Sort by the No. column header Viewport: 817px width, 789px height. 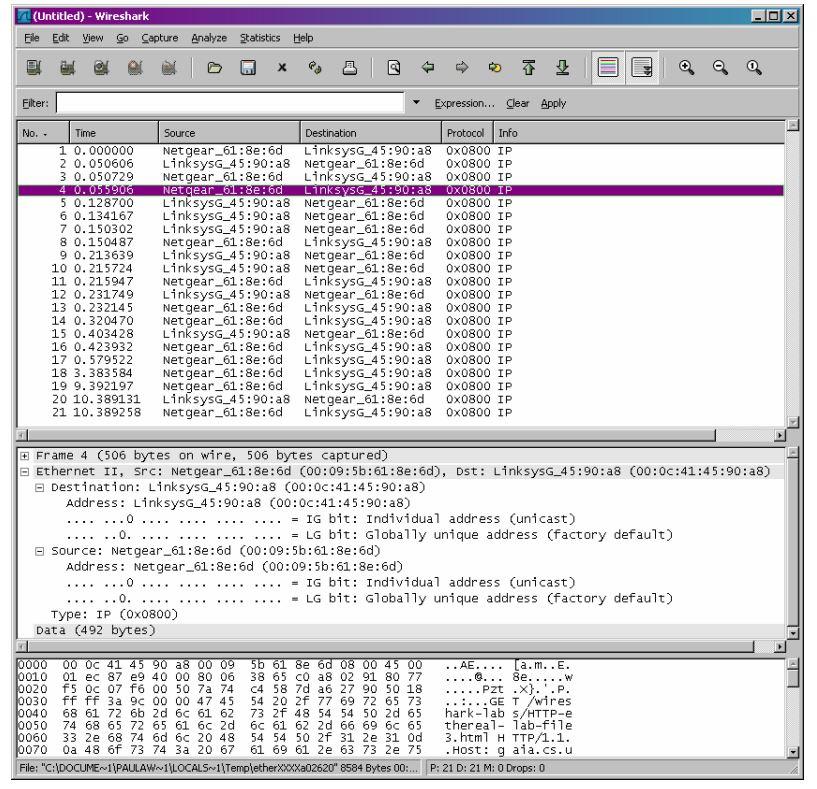pos(43,133)
